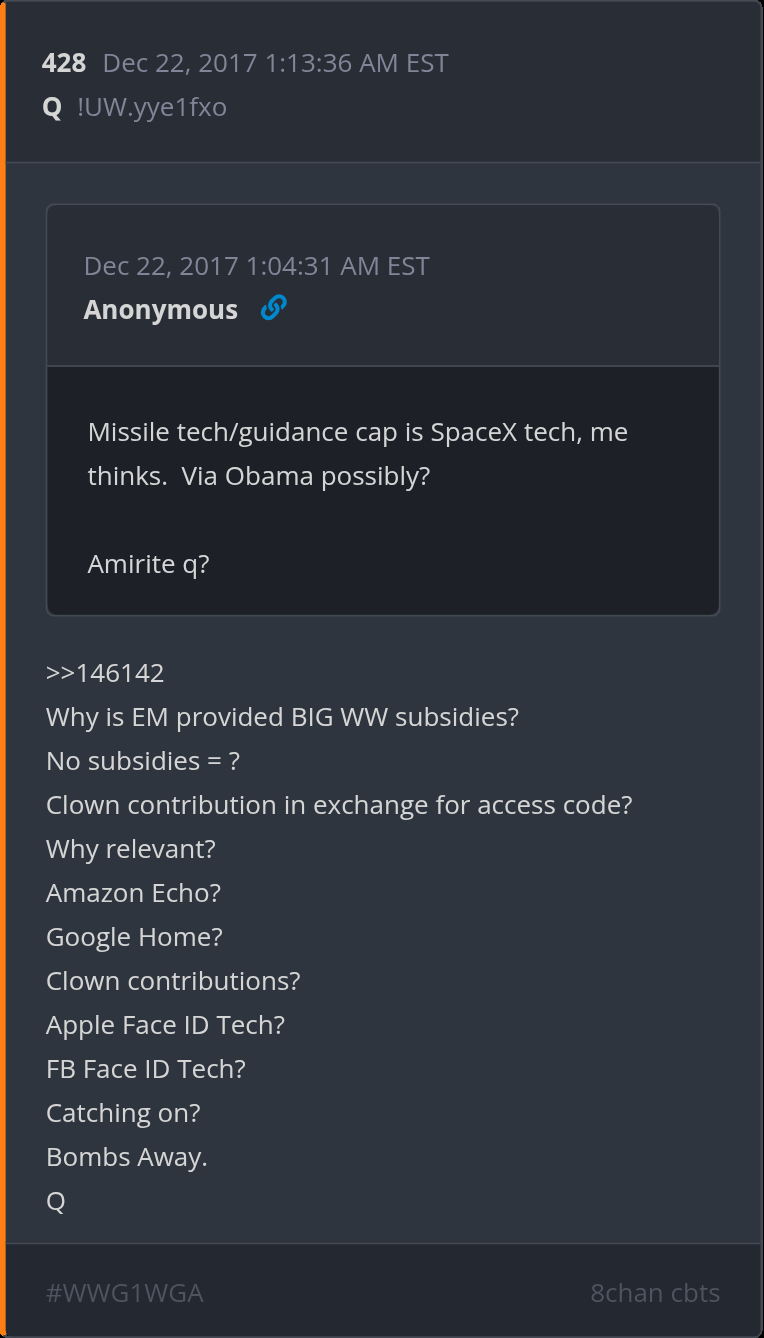764x1338 pixels.
Task: Click the "FB Face ID Tech?" line
Action: pos(146,1069)
